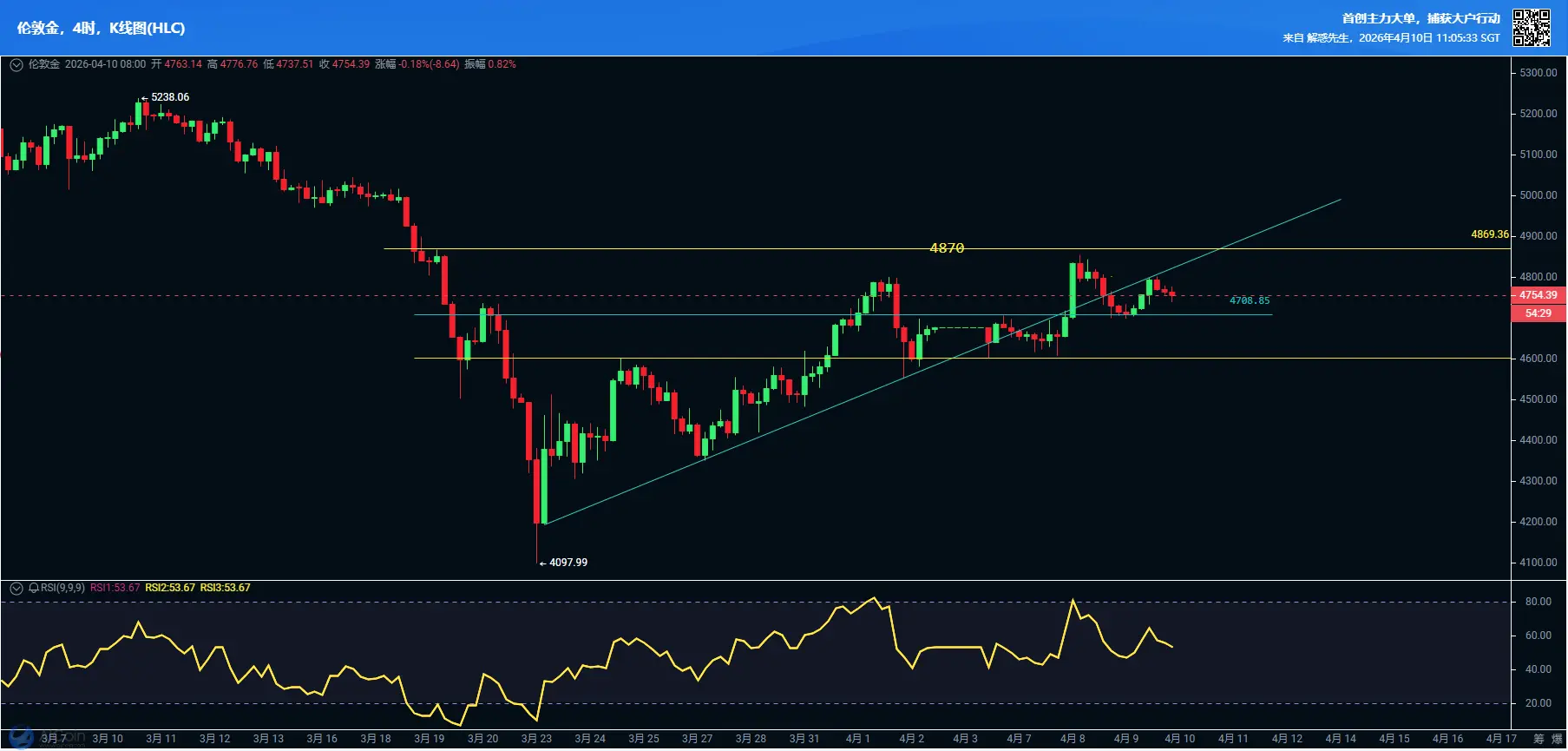Click the high price 4776.76
This screenshot has height=751, width=1568.
tap(239, 64)
